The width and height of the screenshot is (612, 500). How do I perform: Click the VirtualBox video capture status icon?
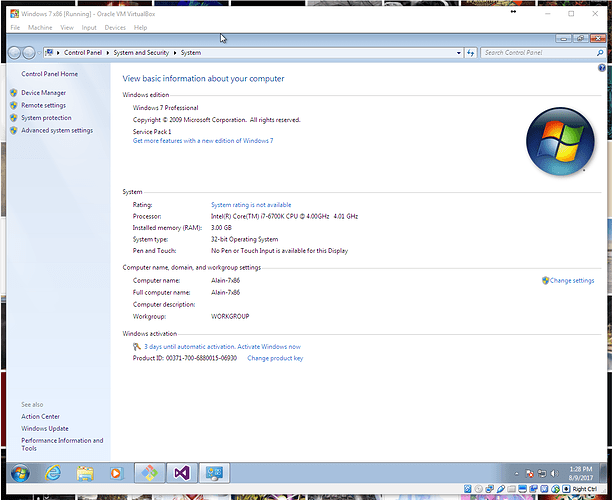tap(534, 489)
